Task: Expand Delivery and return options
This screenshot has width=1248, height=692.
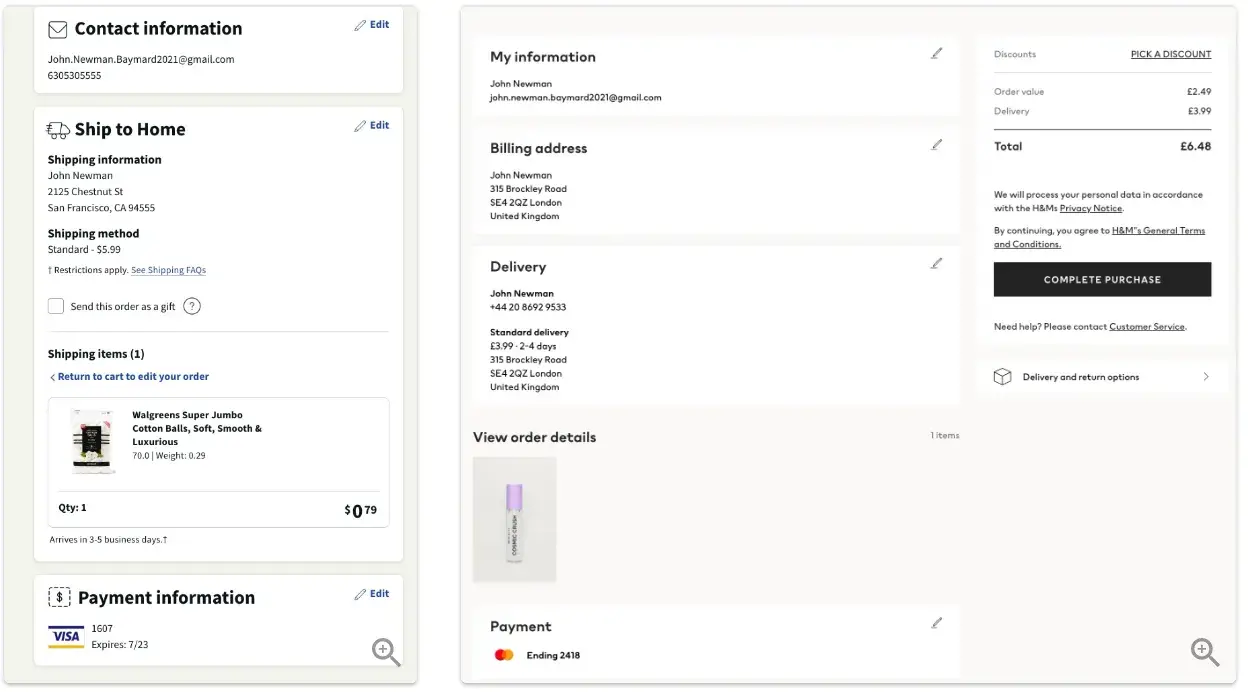Action: coord(1102,377)
